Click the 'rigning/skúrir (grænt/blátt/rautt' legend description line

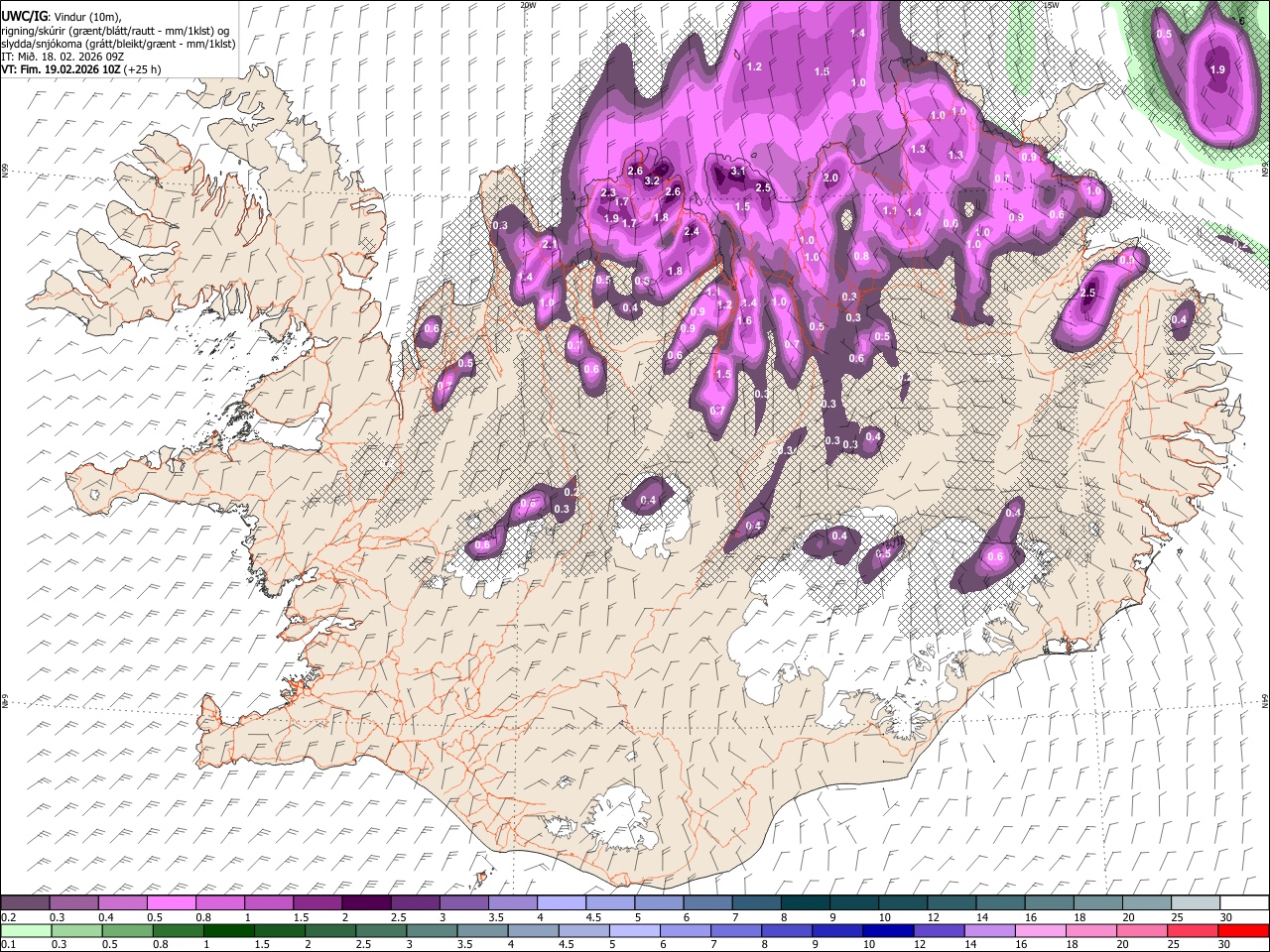[115, 30]
